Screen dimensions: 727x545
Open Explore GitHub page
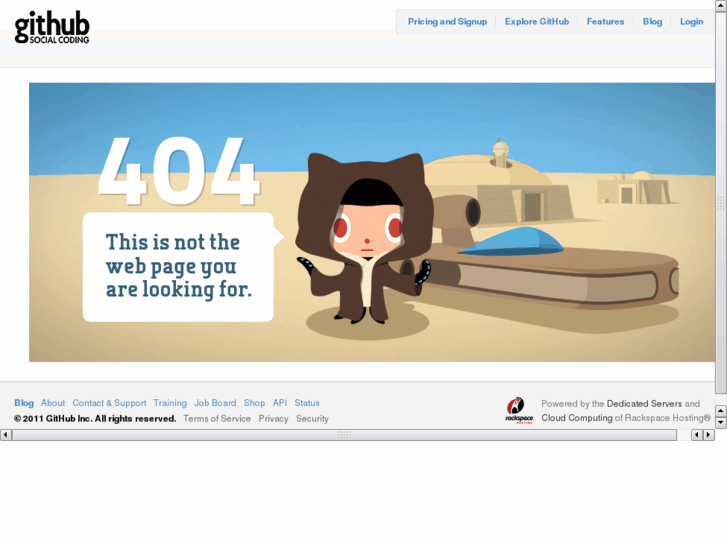536,22
